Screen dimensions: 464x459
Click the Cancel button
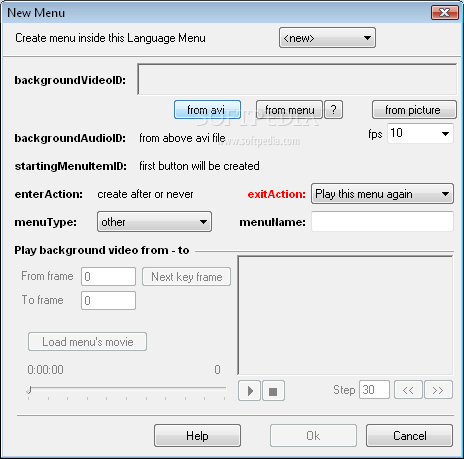coord(409,436)
